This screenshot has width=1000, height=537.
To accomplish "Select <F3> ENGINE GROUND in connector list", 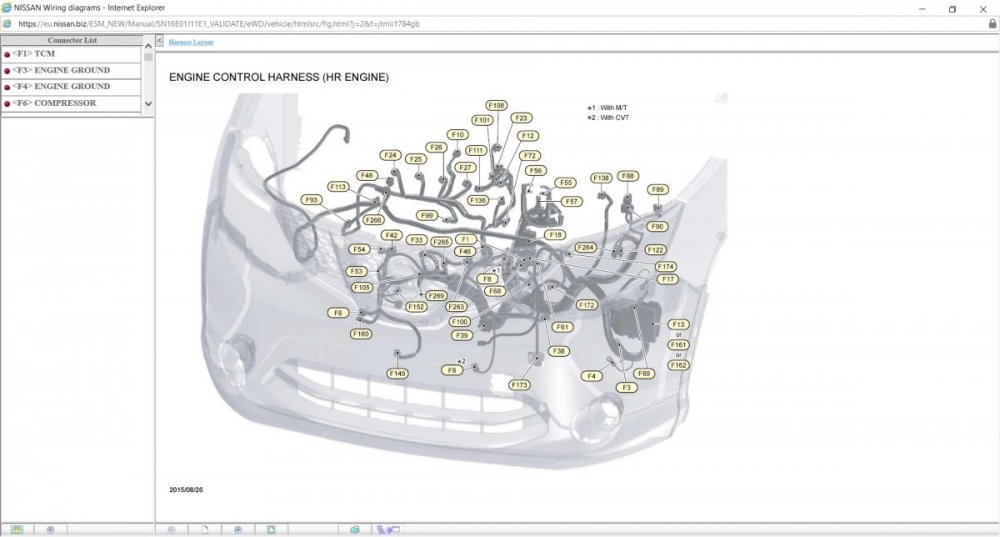I will coord(71,70).
